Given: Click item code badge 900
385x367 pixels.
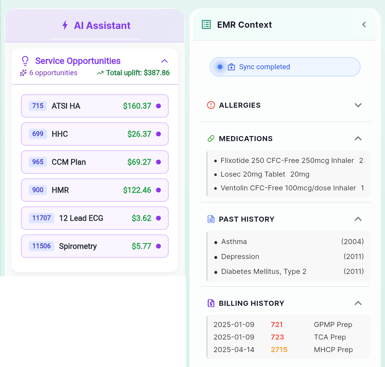Looking at the screenshot, I should (x=38, y=190).
